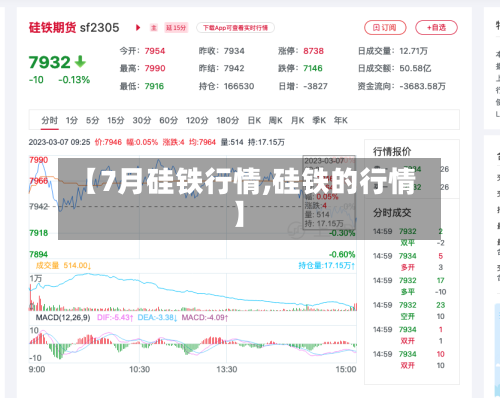This screenshot has height=398, width=500.
Task: Click the 资金流向 value -3683.58万
Action: [423, 86]
